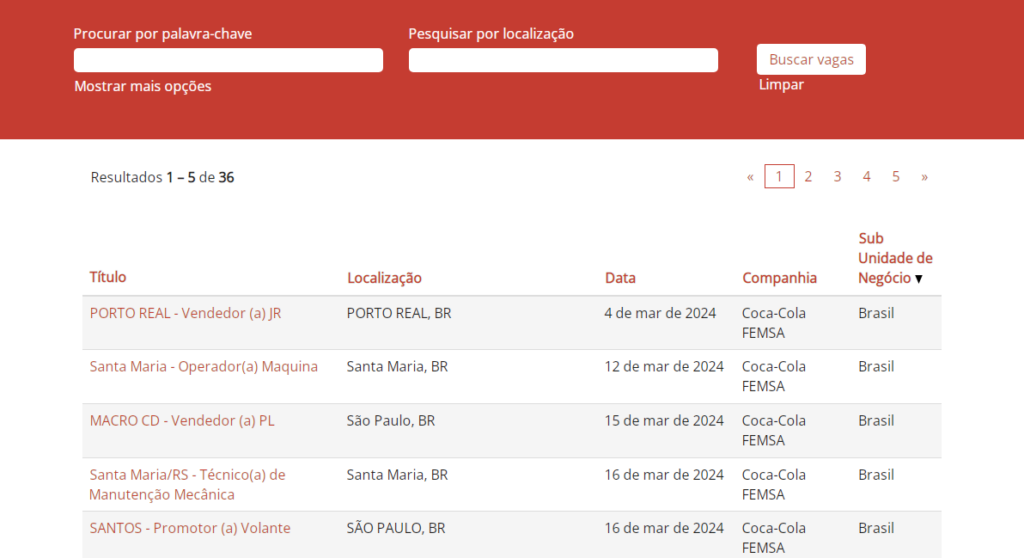The width and height of the screenshot is (1024, 558).
Task: Open MACRO CD - Vendedor (a) PL job
Action: click(182, 421)
